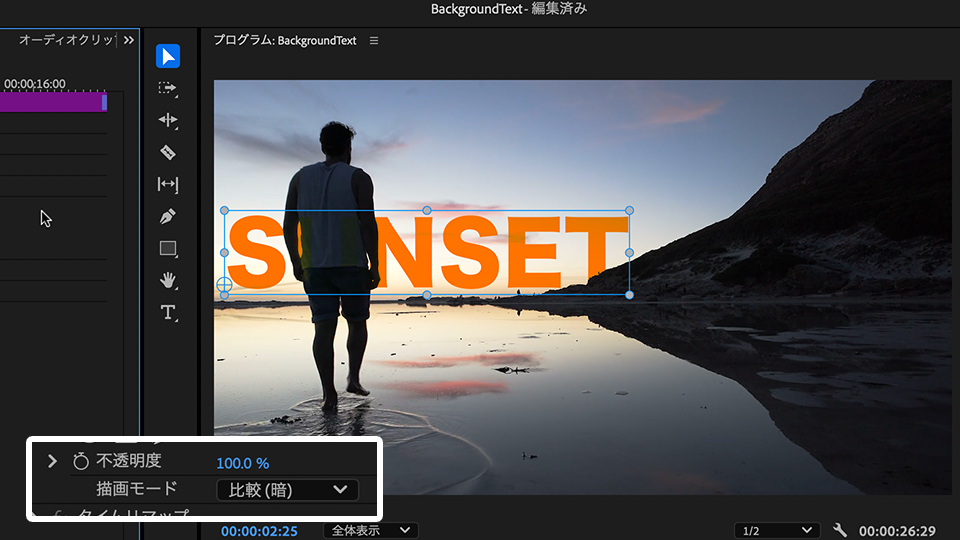960x540 pixels.
Task: Select the Ripple Edit tool
Action: (168, 120)
